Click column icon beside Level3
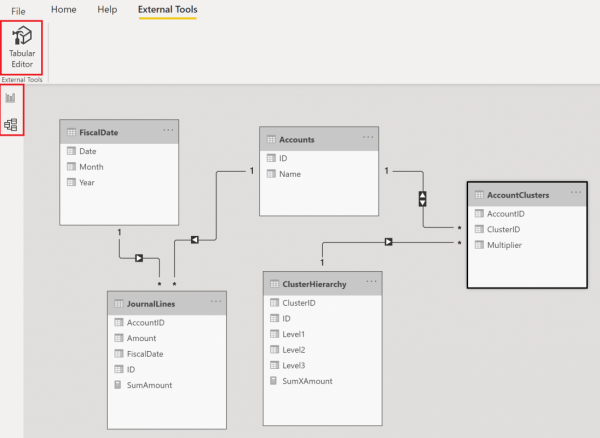This screenshot has width=600, height=438. [274, 365]
